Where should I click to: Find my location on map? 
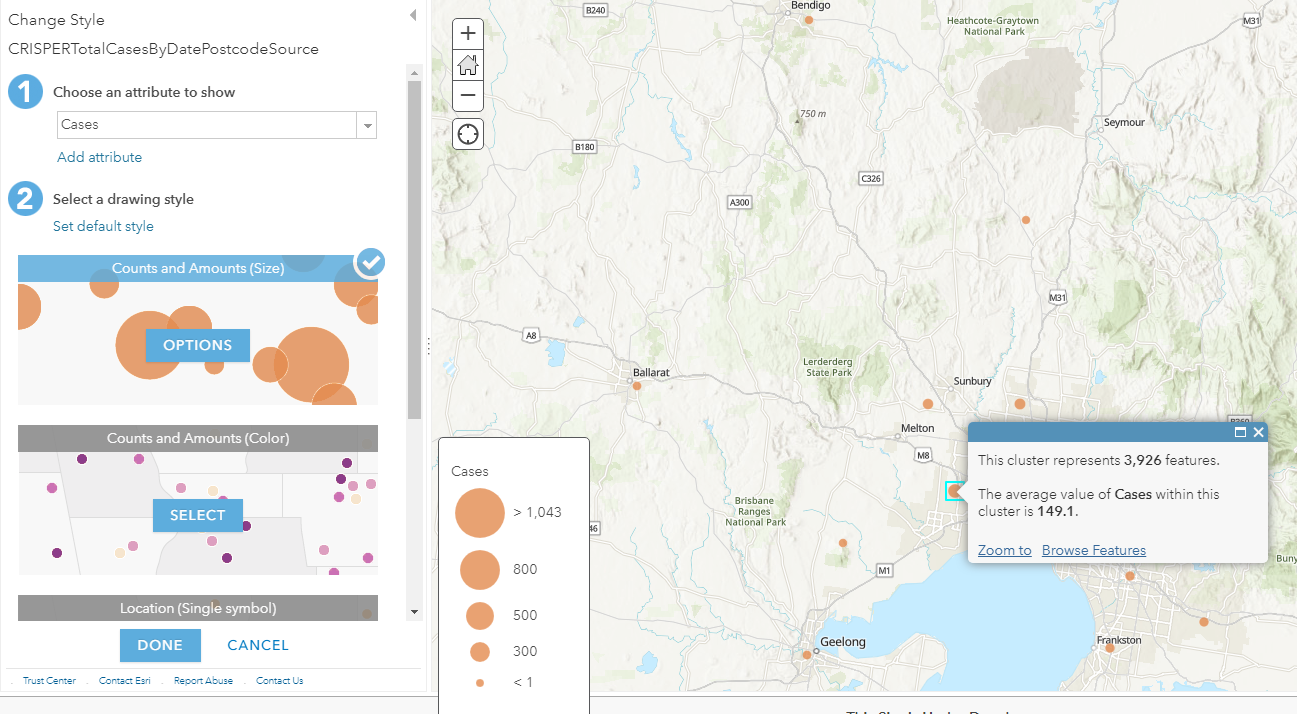pos(468,133)
